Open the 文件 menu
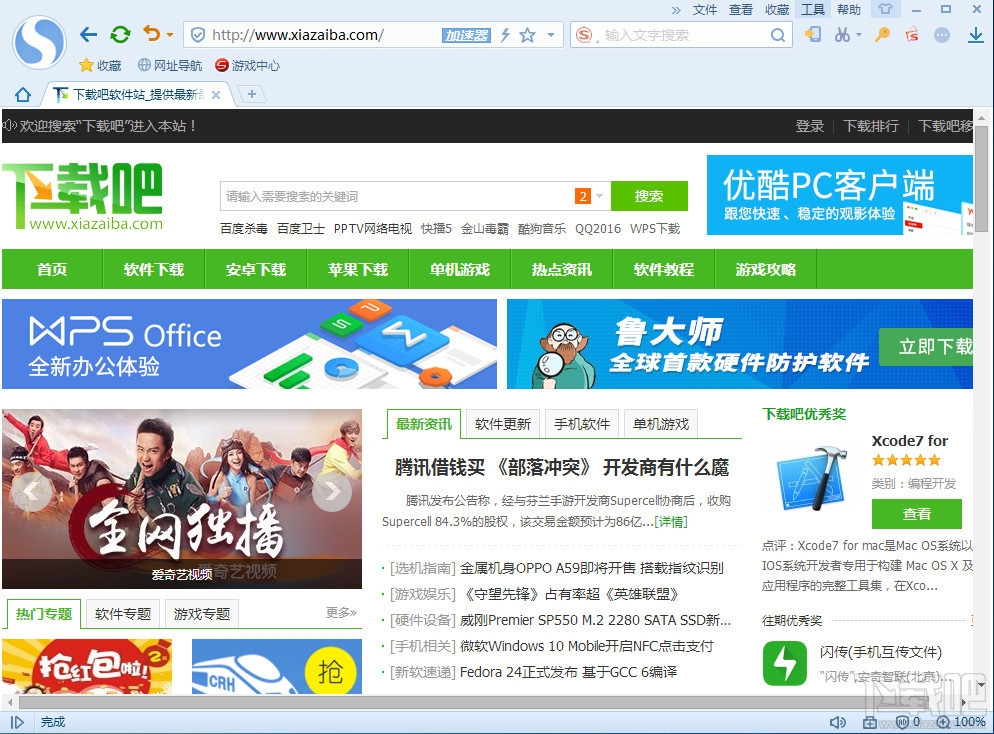 pyautogui.click(x=705, y=10)
